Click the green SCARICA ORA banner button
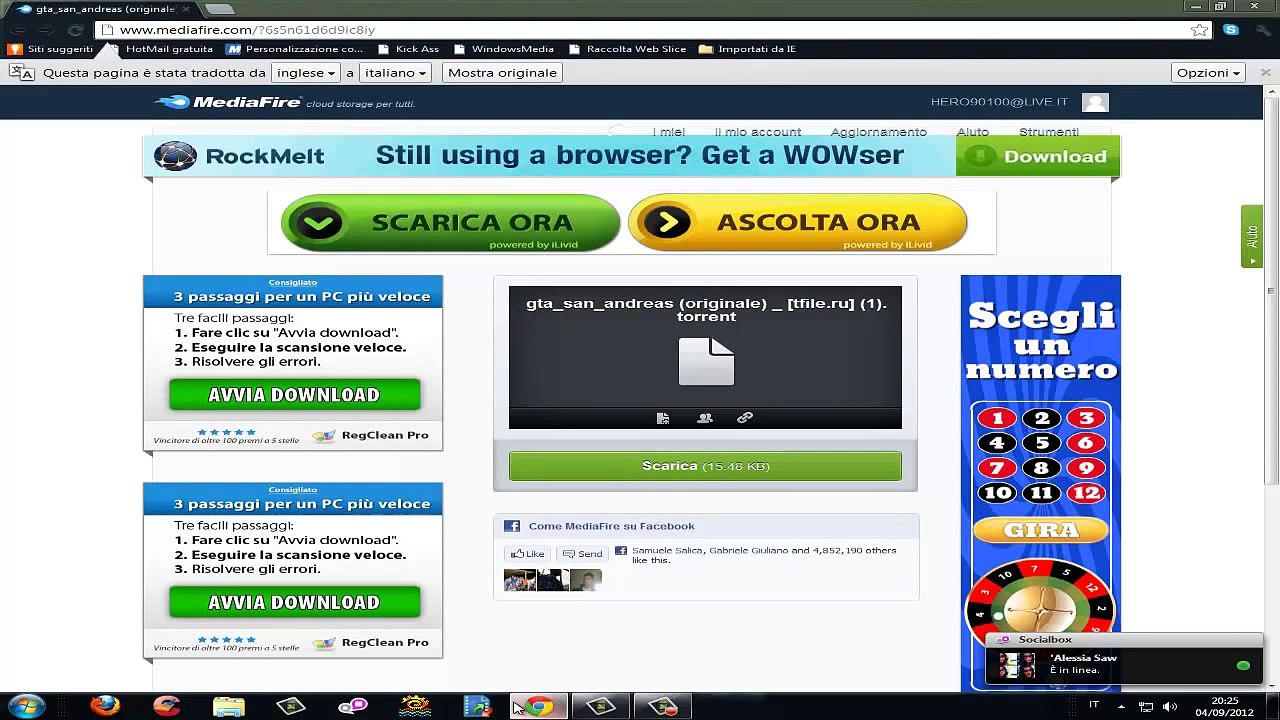The width and height of the screenshot is (1280, 720). click(x=450, y=223)
